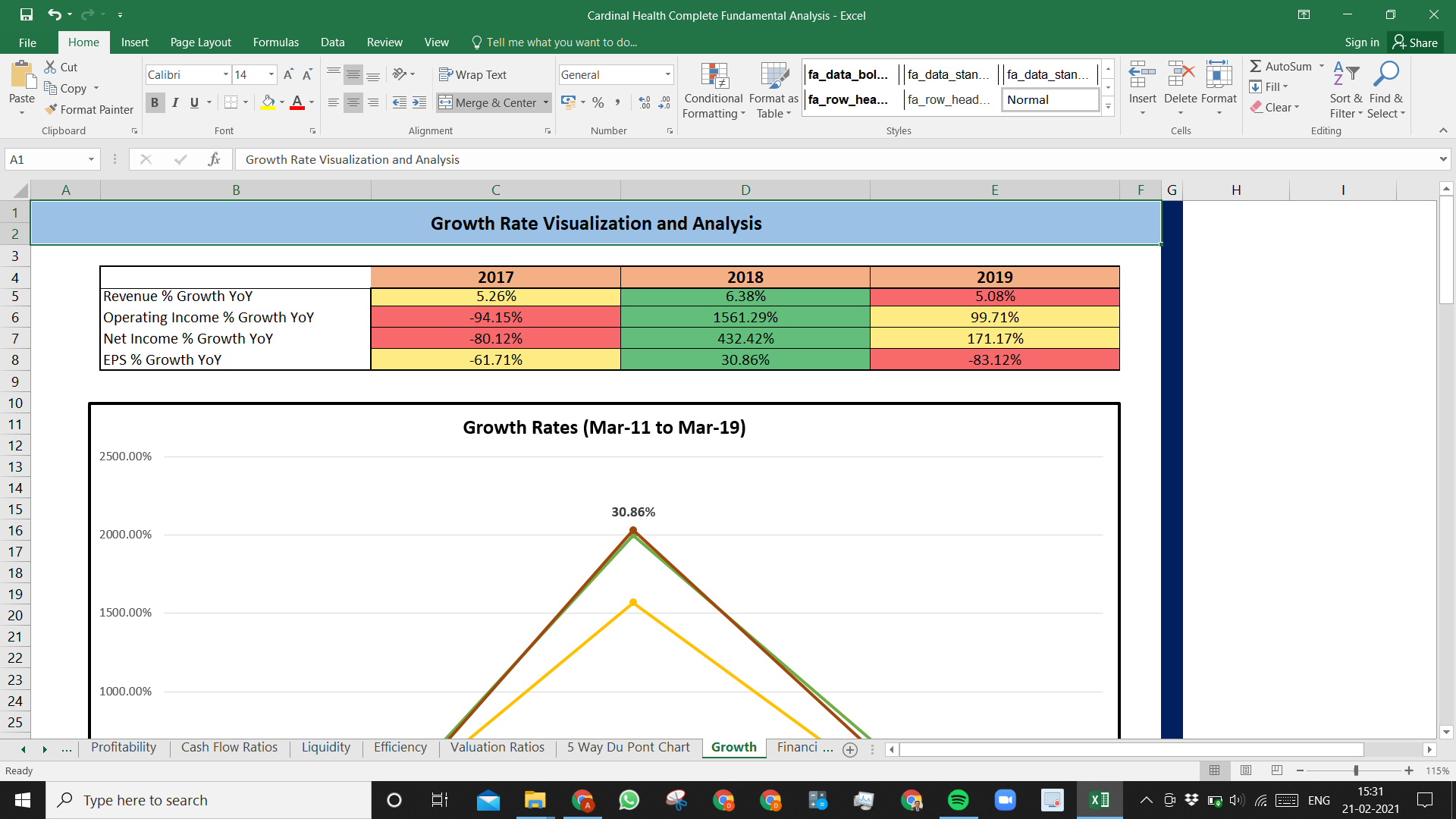Screen dimensions: 1456x819
Task: Click the Sign in link
Action: 1362,42
